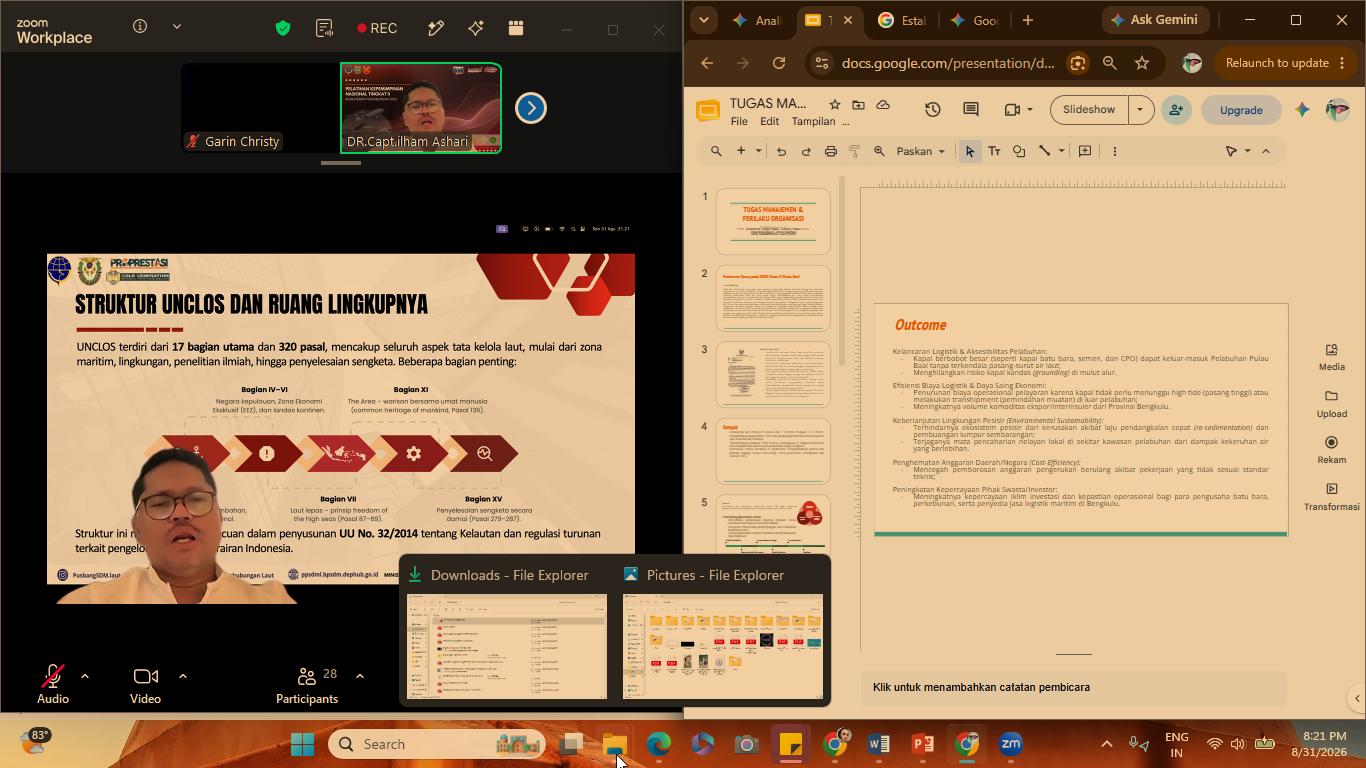Star the presentation title as favorite
Screen dimensions: 1366x768
coord(834,104)
